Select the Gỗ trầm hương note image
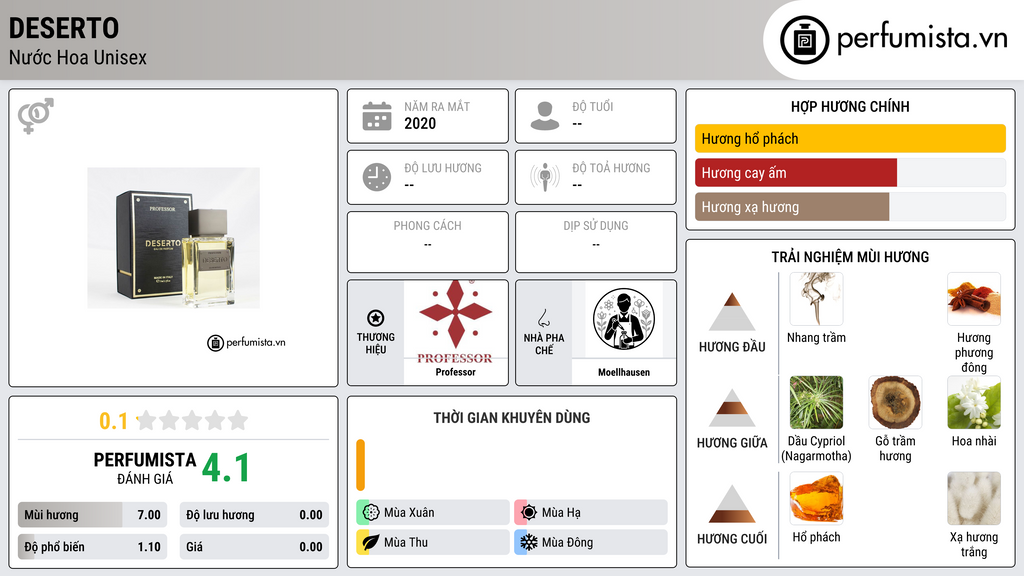The height and width of the screenshot is (576, 1024). (895, 402)
